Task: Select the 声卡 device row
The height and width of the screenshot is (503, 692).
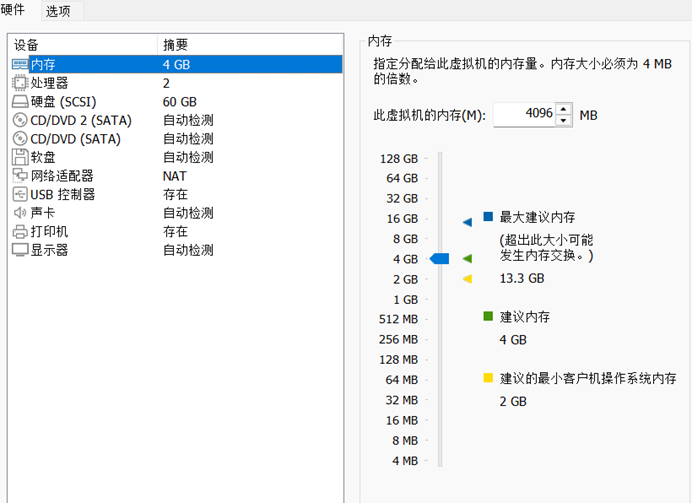Action: coord(177,213)
